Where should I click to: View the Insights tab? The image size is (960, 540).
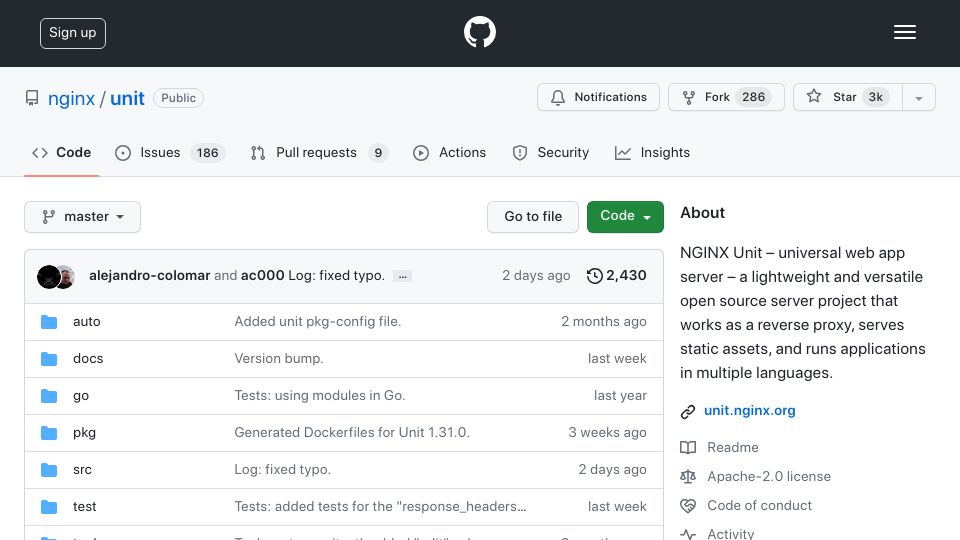tap(652, 153)
